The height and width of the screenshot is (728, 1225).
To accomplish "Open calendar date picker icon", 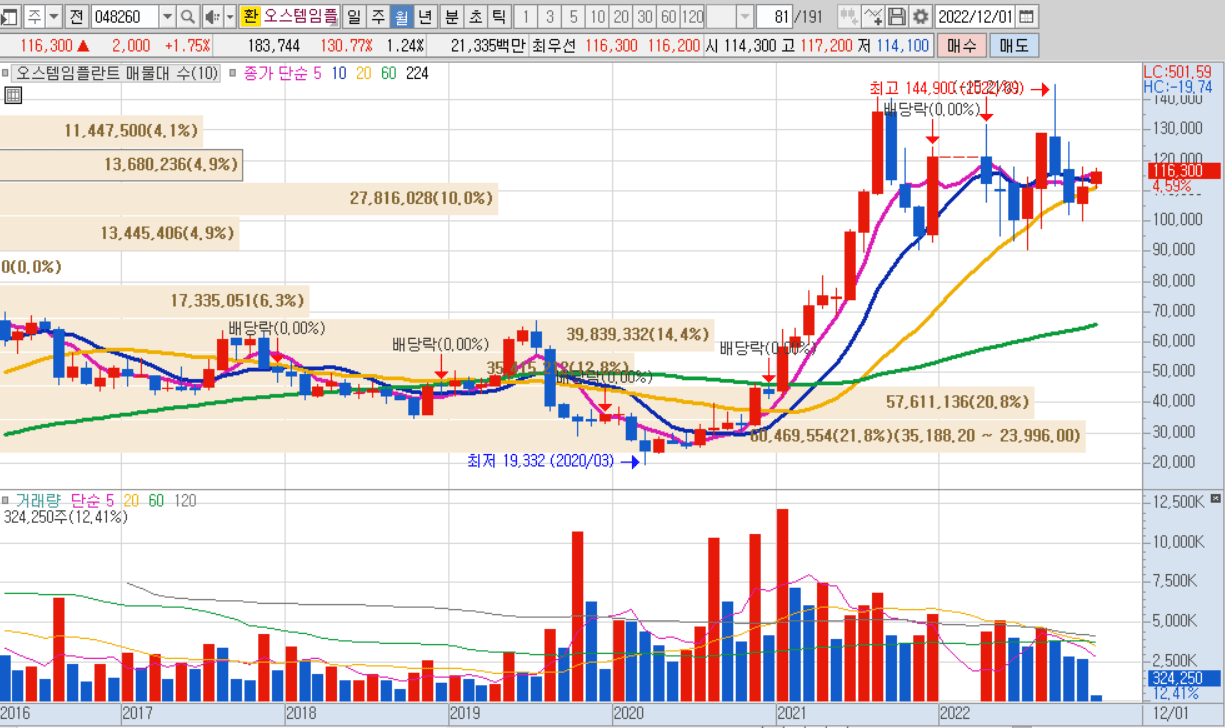I will [x=1027, y=17].
